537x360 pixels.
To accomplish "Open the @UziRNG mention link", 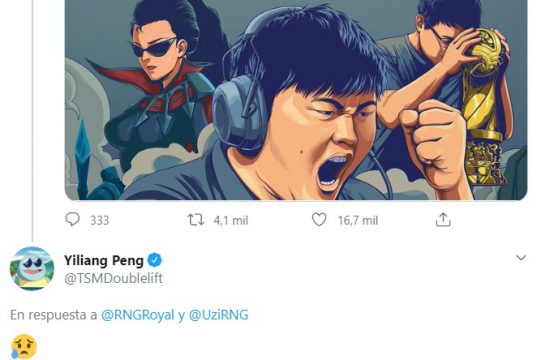I will (x=218, y=315).
